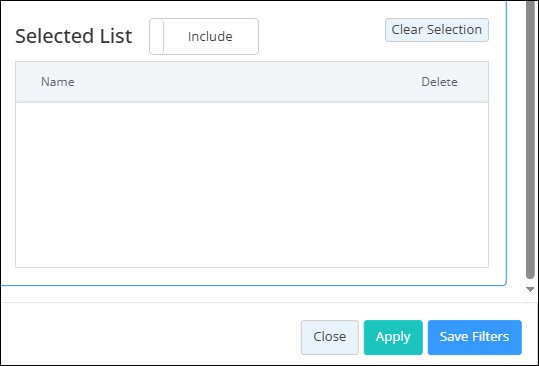539x366 pixels.
Task: Click the blank footer area left of Close
Action: (151, 337)
